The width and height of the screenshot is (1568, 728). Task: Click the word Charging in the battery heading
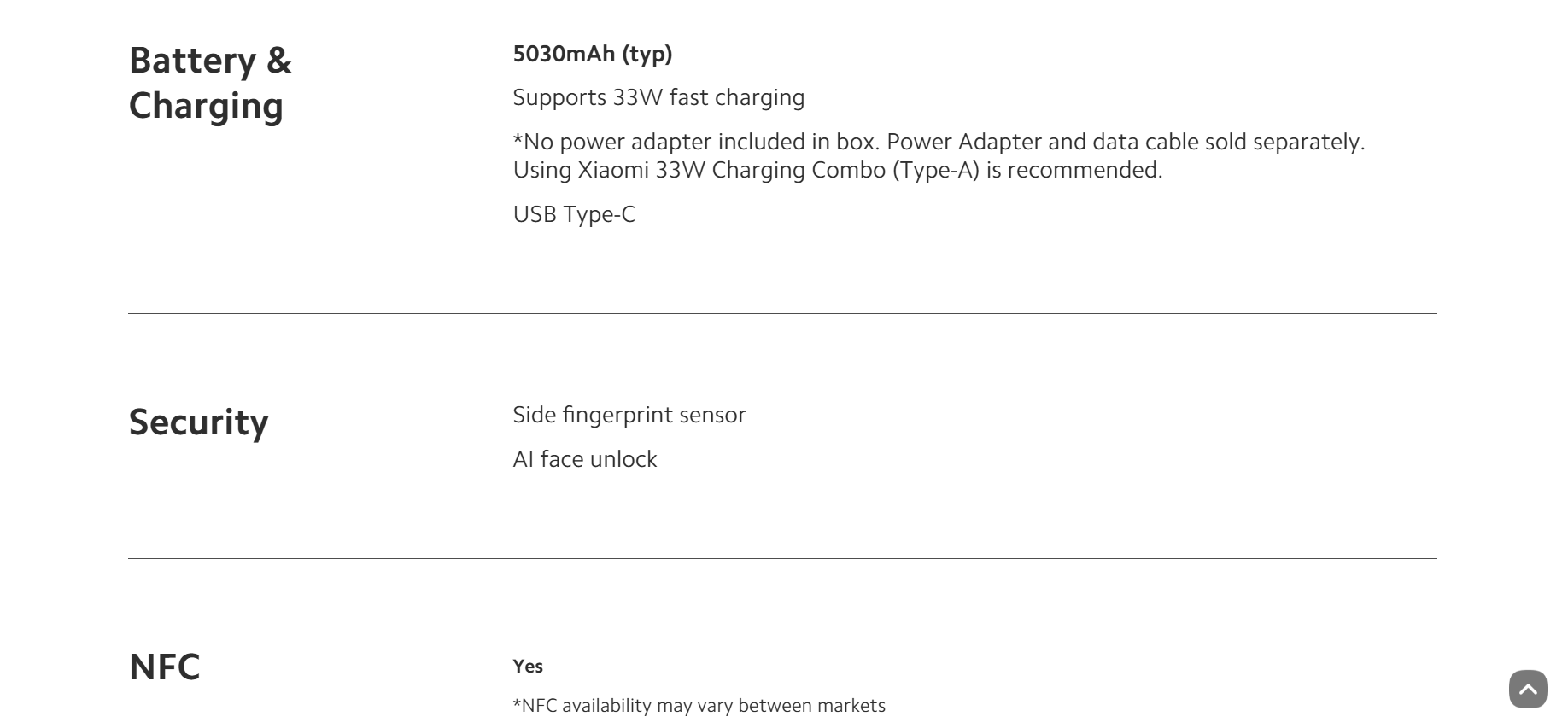tap(206, 106)
